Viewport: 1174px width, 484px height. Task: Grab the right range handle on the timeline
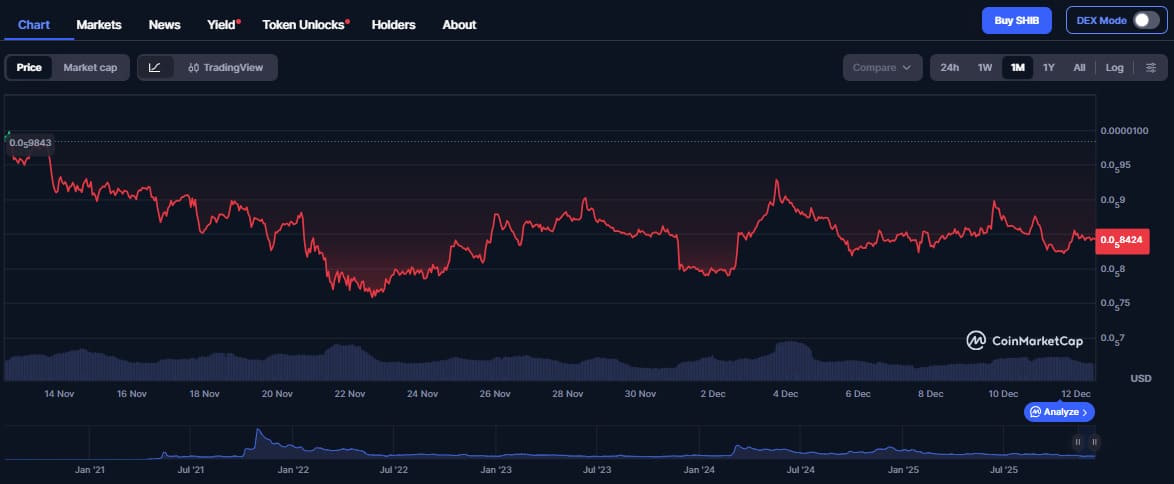coord(1094,441)
